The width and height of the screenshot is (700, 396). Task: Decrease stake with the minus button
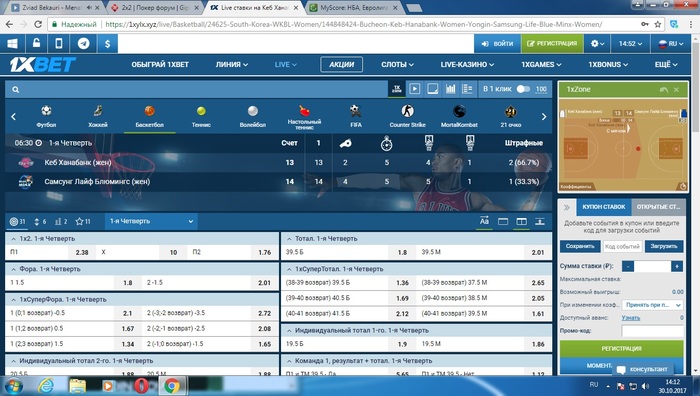click(628, 267)
